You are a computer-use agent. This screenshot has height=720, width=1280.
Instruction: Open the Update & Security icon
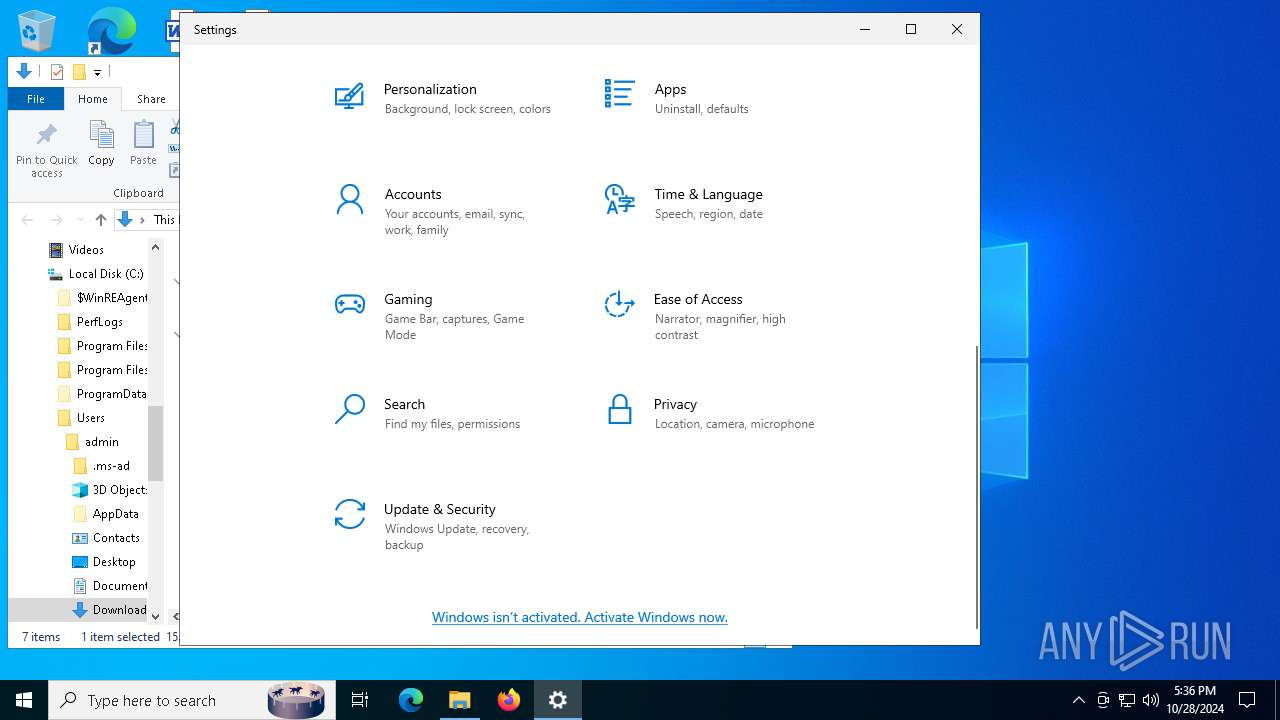(x=349, y=514)
